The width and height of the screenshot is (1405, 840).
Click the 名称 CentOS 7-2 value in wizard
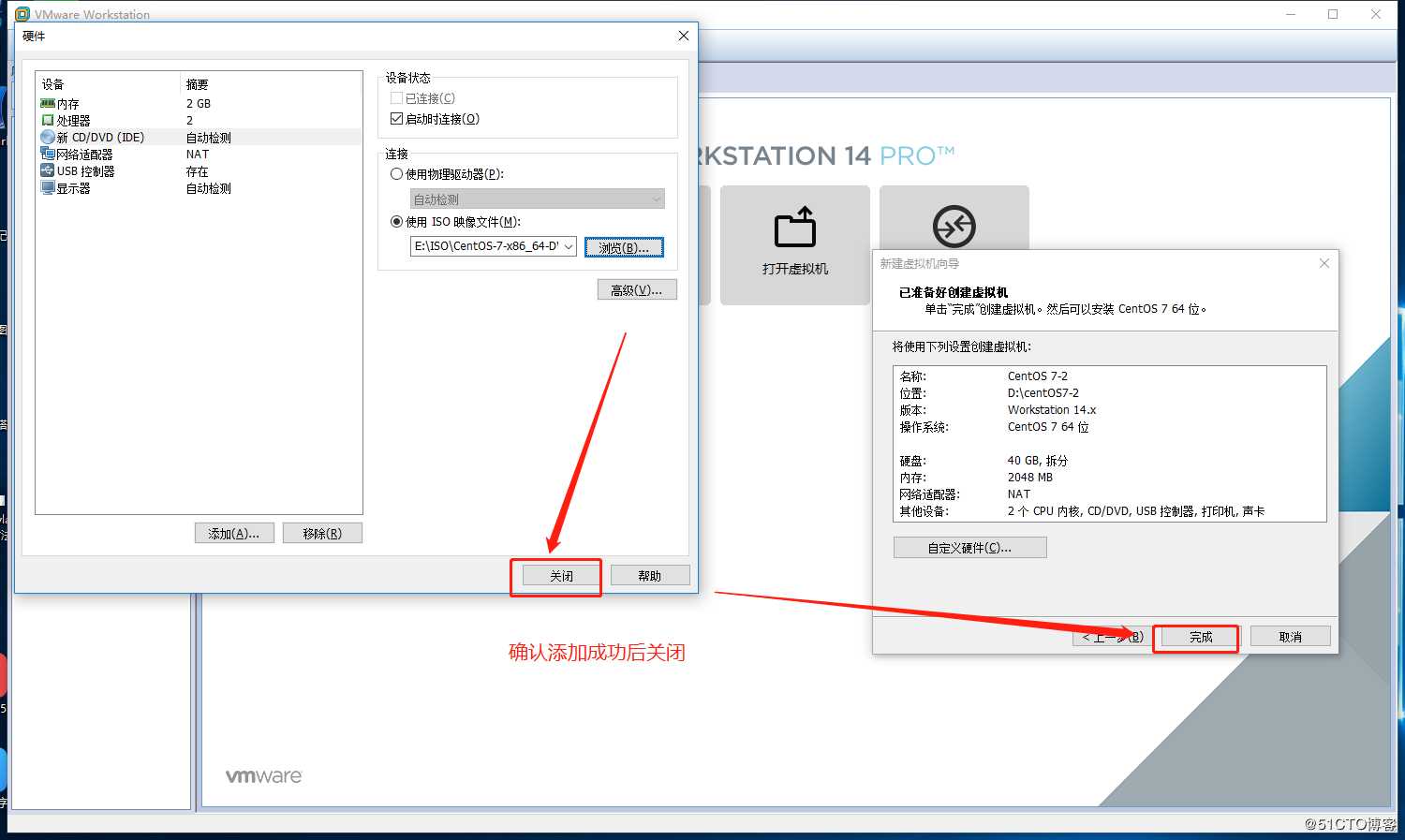1037,376
